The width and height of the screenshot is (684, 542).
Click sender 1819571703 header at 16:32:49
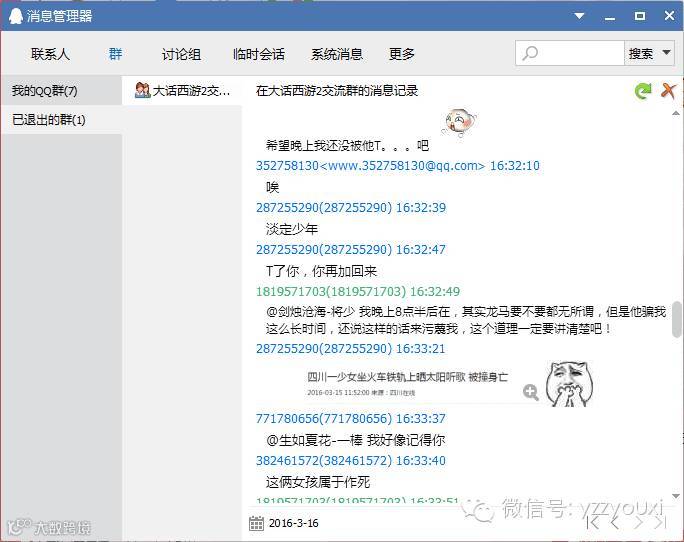click(358, 292)
